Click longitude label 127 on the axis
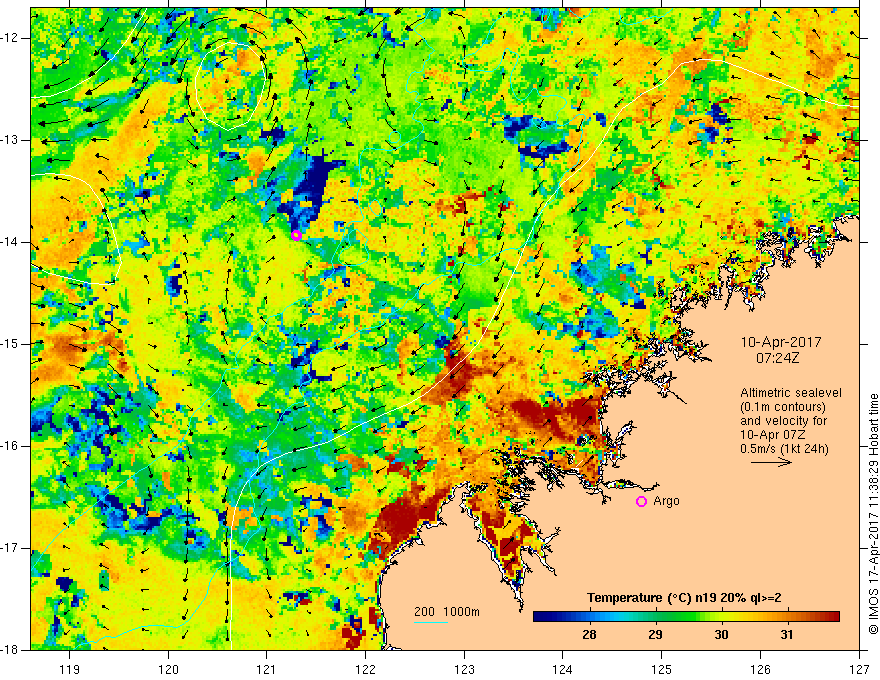The image size is (880, 680). tap(859, 669)
